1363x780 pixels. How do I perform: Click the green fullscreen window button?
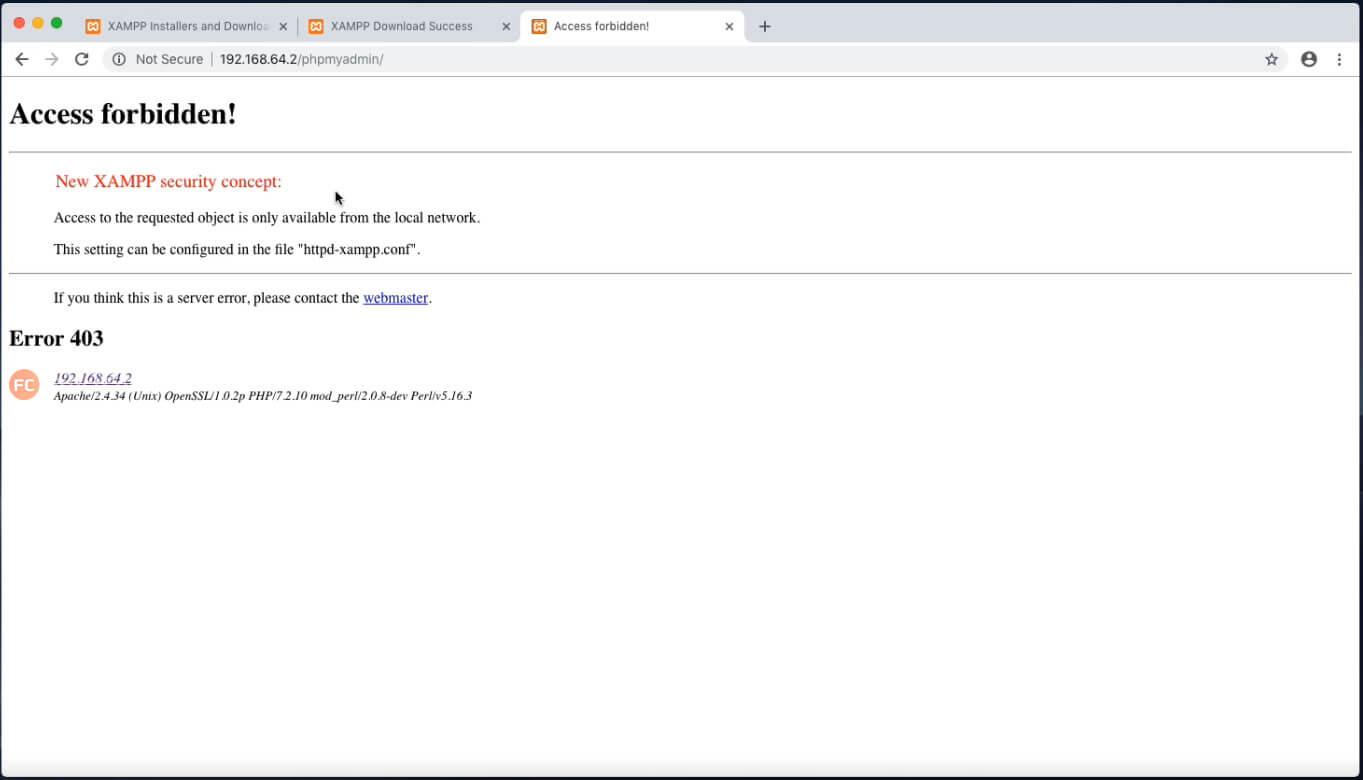tap(57, 23)
